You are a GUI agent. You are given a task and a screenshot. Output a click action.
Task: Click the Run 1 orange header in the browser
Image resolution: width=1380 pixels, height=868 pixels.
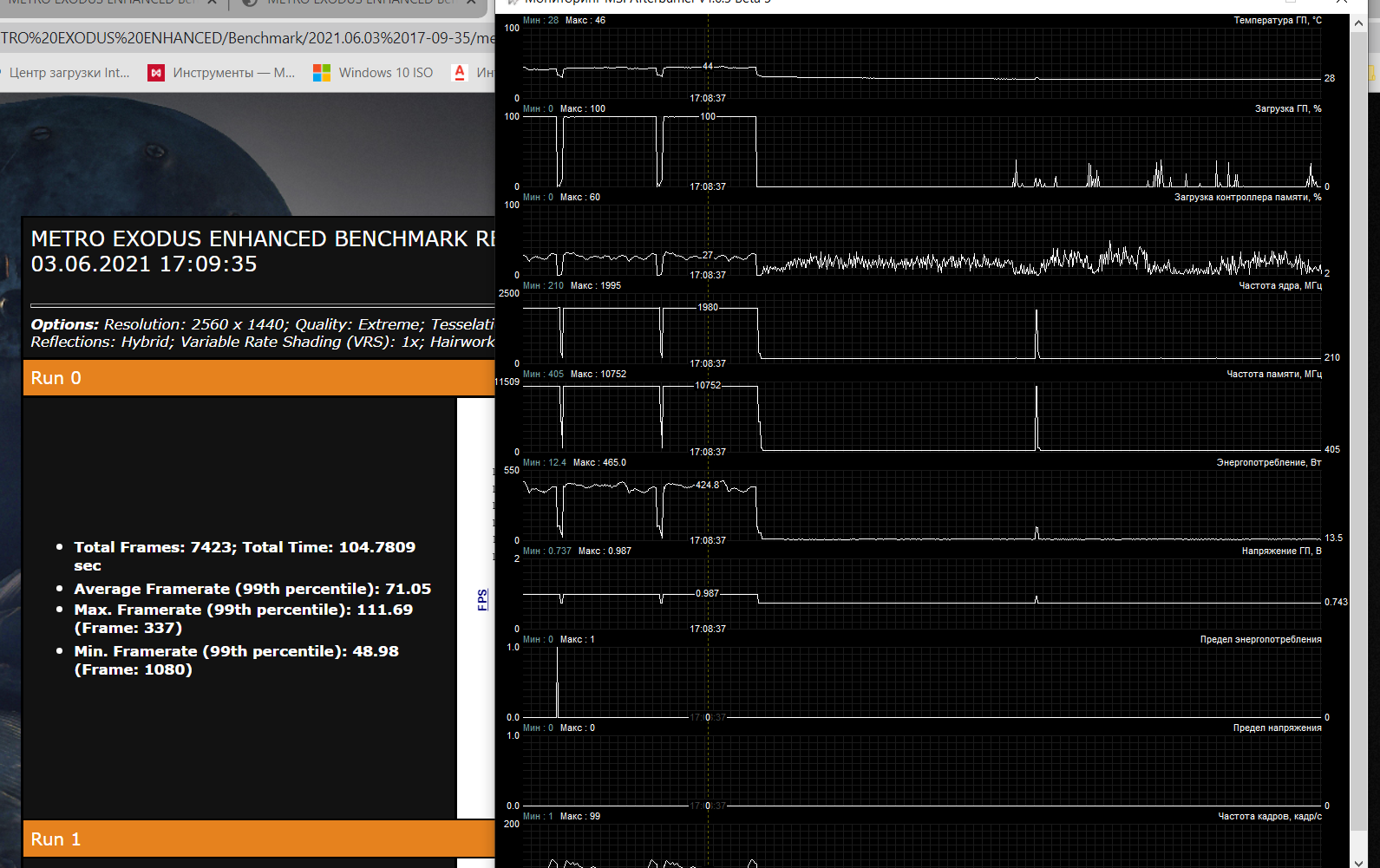pos(258,839)
